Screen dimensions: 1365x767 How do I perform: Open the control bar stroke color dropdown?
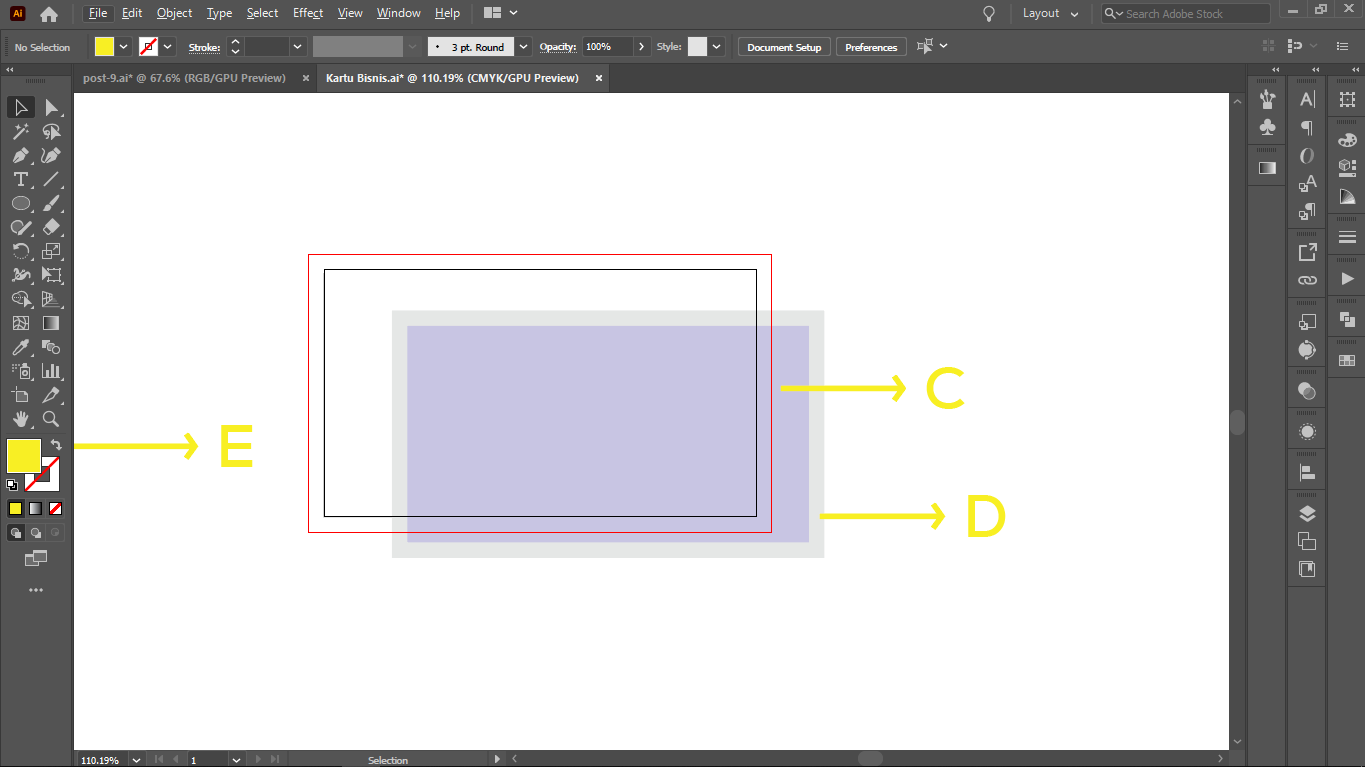click(x=168, y=47)
